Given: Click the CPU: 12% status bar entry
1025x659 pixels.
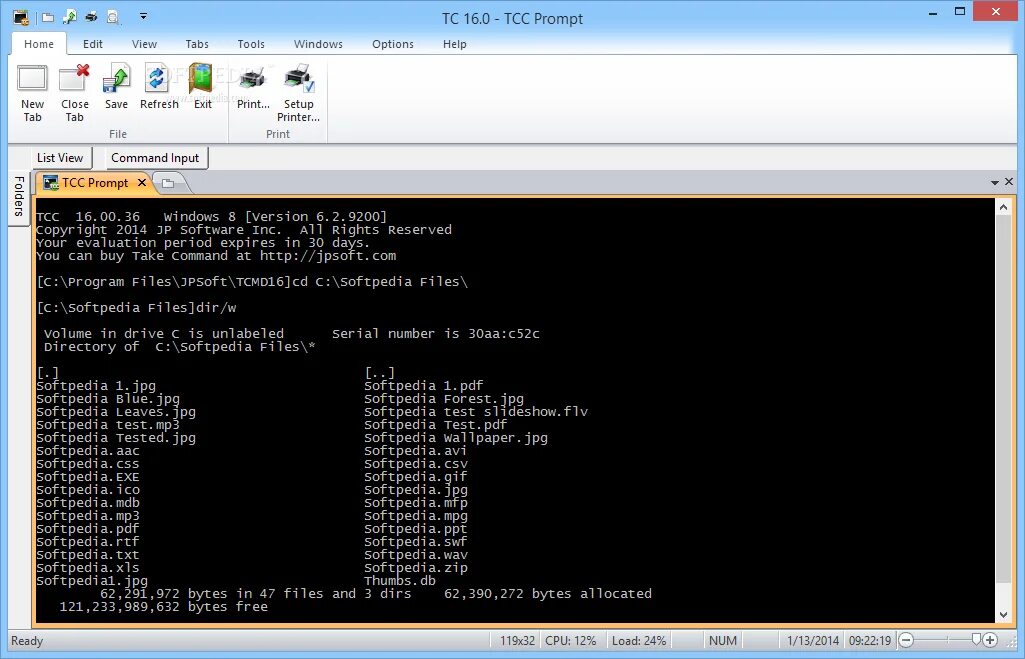Looking at the screenshot, I should pyautogui.click(x=571, y=641).
